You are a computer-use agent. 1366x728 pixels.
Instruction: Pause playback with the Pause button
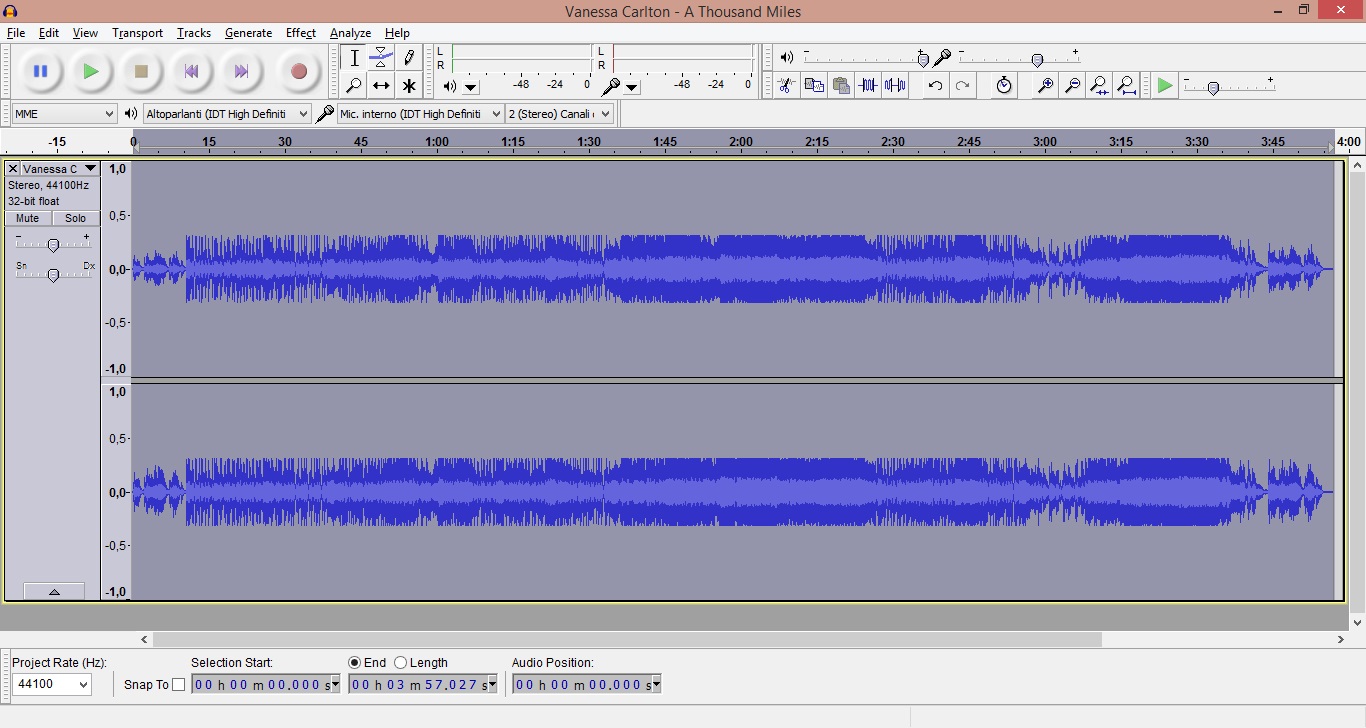(41, 71)
